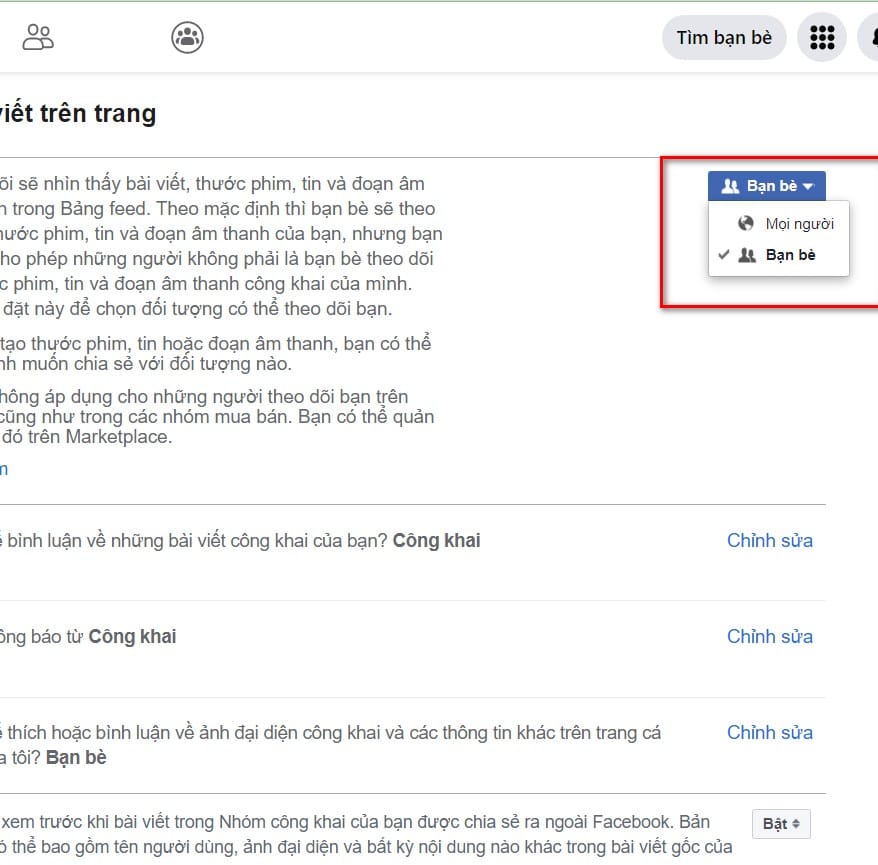Click the bold "Bạn bè" after "a tôi?"

click(76, 758)
